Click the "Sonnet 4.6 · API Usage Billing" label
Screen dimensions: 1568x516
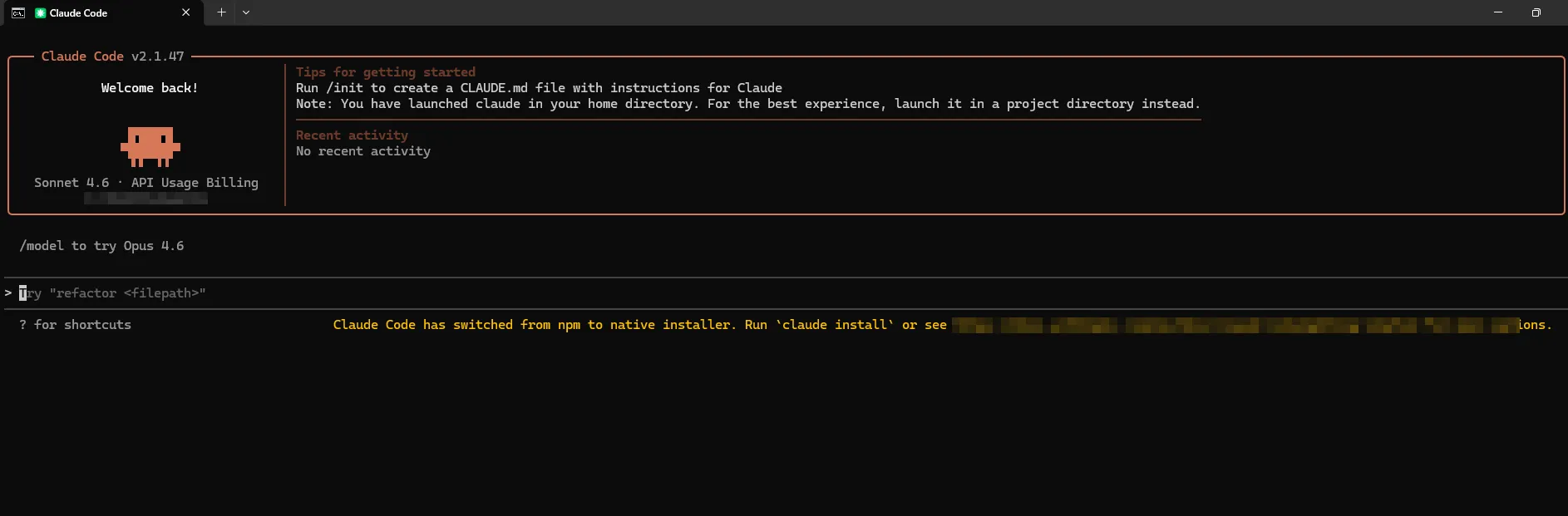point(146,183)
